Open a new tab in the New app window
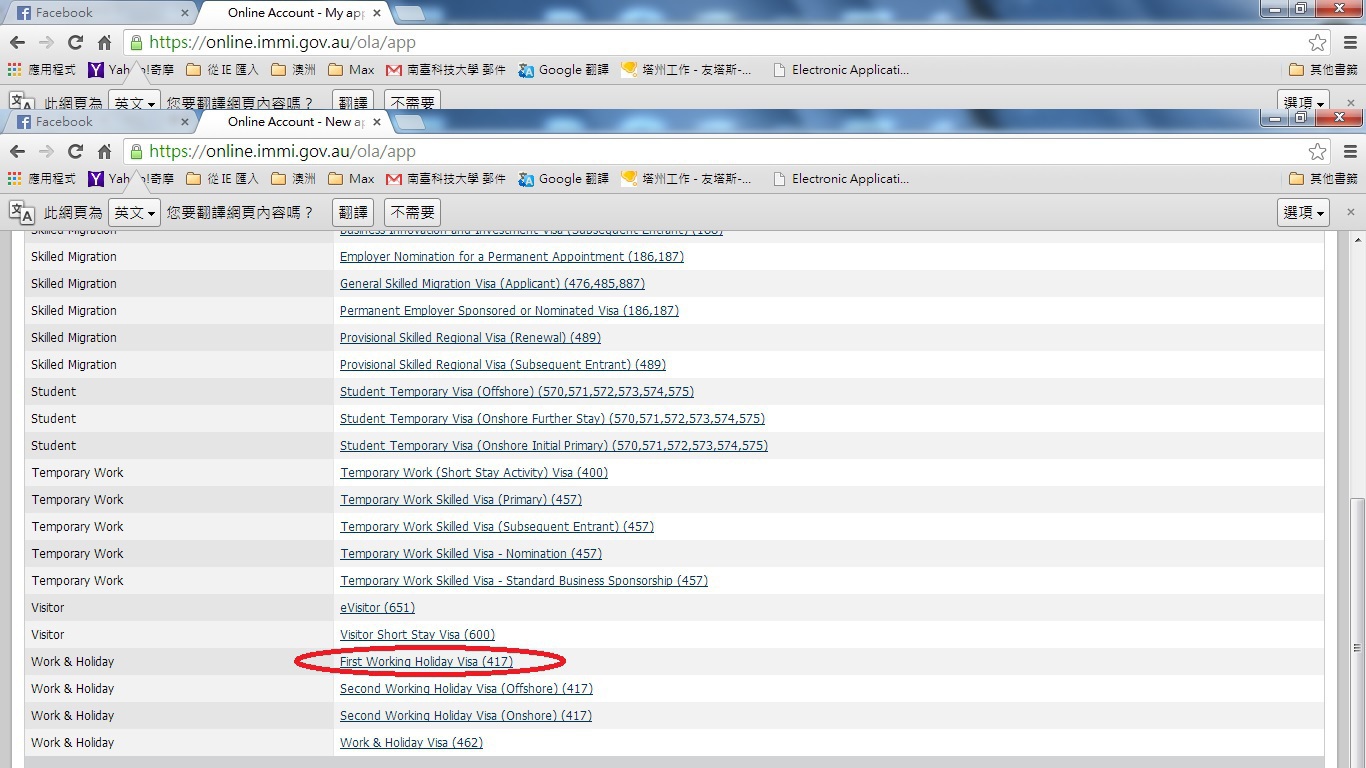The image size is (1366, 768). point(410,122)
